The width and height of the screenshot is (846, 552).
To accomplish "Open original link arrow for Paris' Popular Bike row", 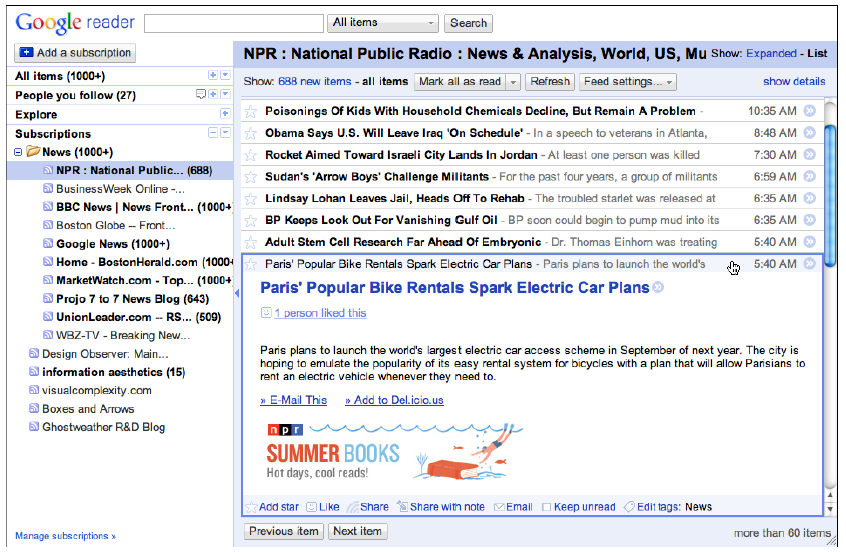I will point(809,264).
